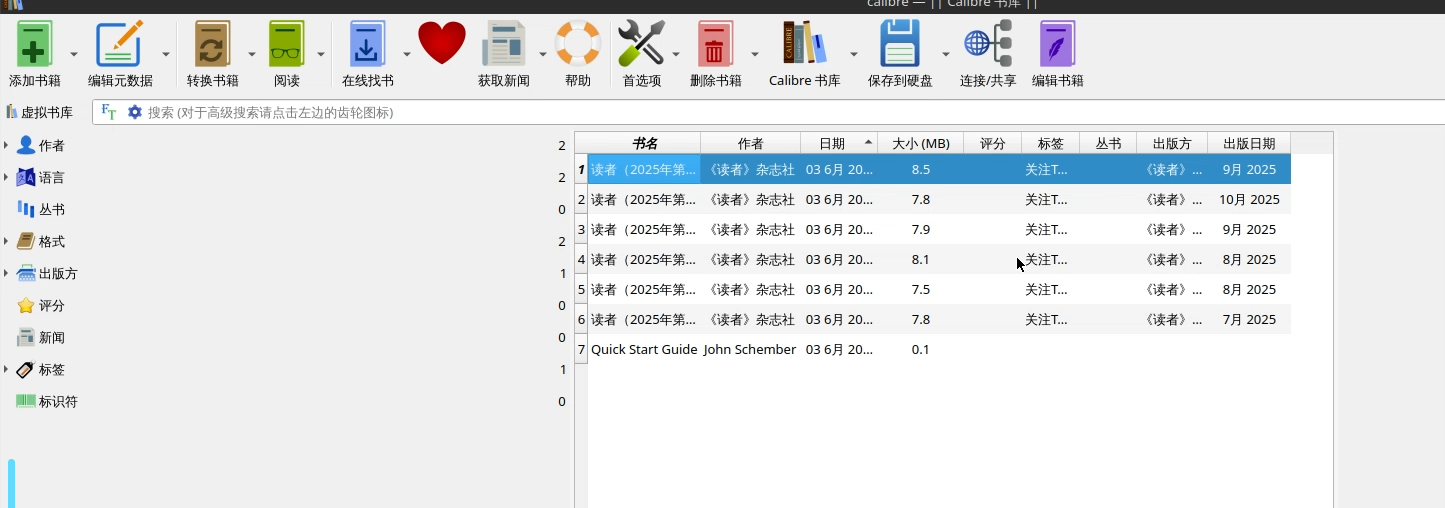Click the size cell showing 8.1
The width and height of the screenshot is (1445, 508).
(x=921, y=259)
